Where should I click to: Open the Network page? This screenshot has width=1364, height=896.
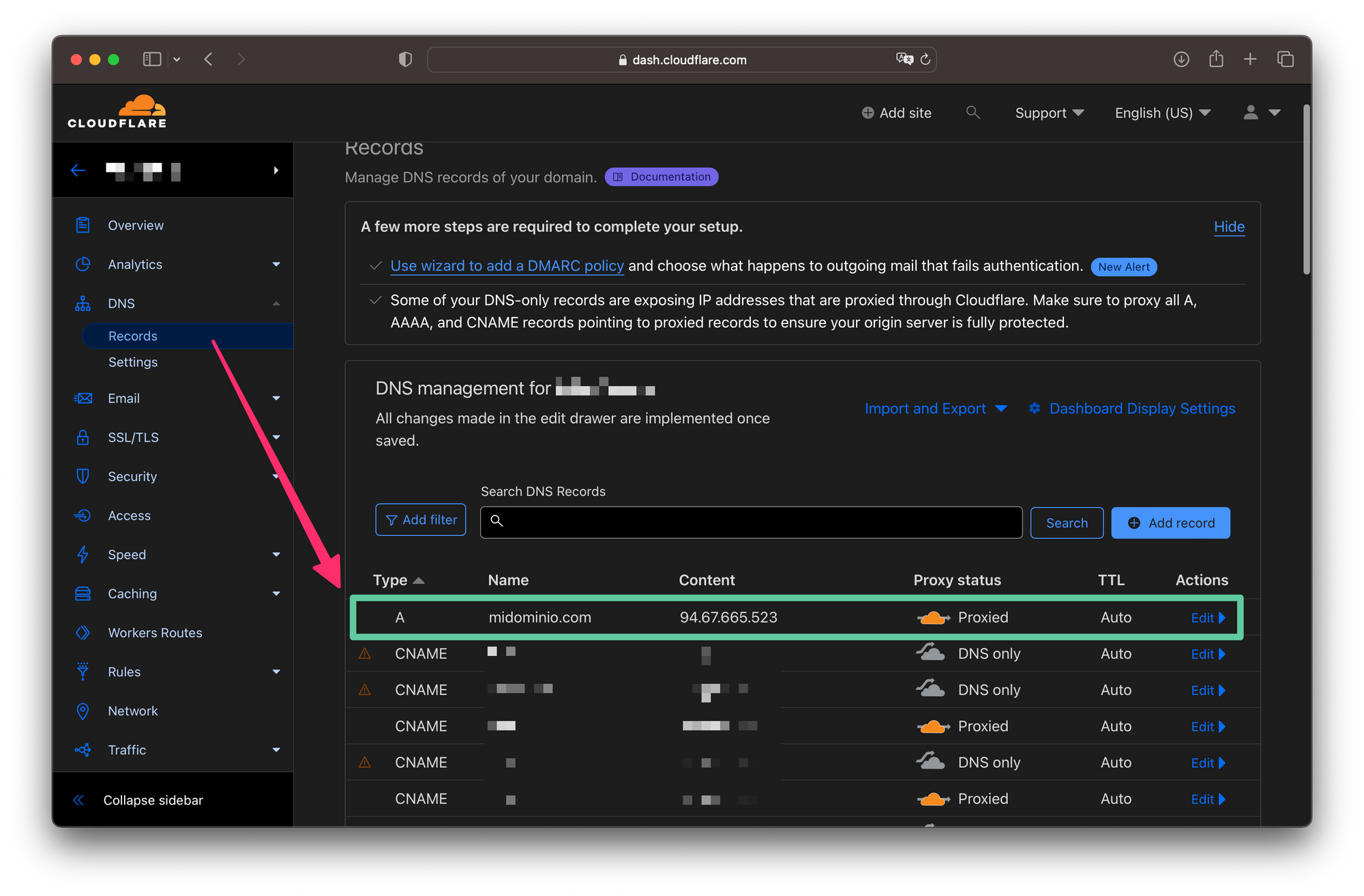(133, 711)
